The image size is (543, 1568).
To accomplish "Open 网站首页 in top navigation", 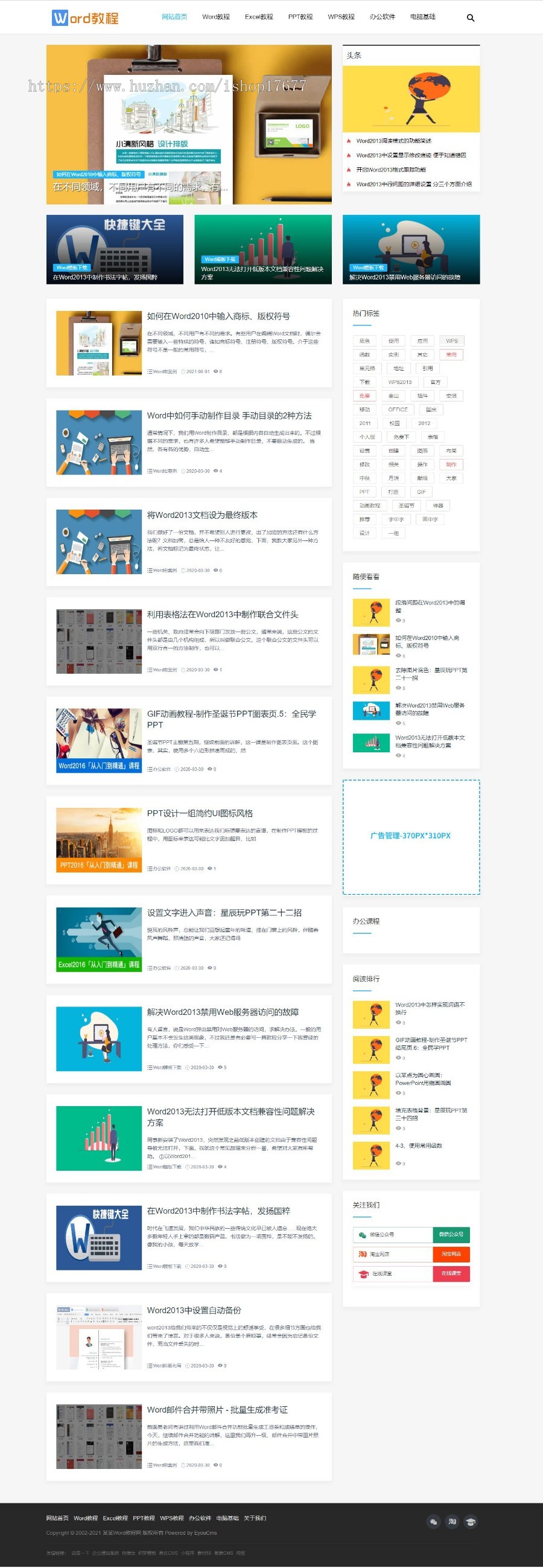I will click(174, 17).
